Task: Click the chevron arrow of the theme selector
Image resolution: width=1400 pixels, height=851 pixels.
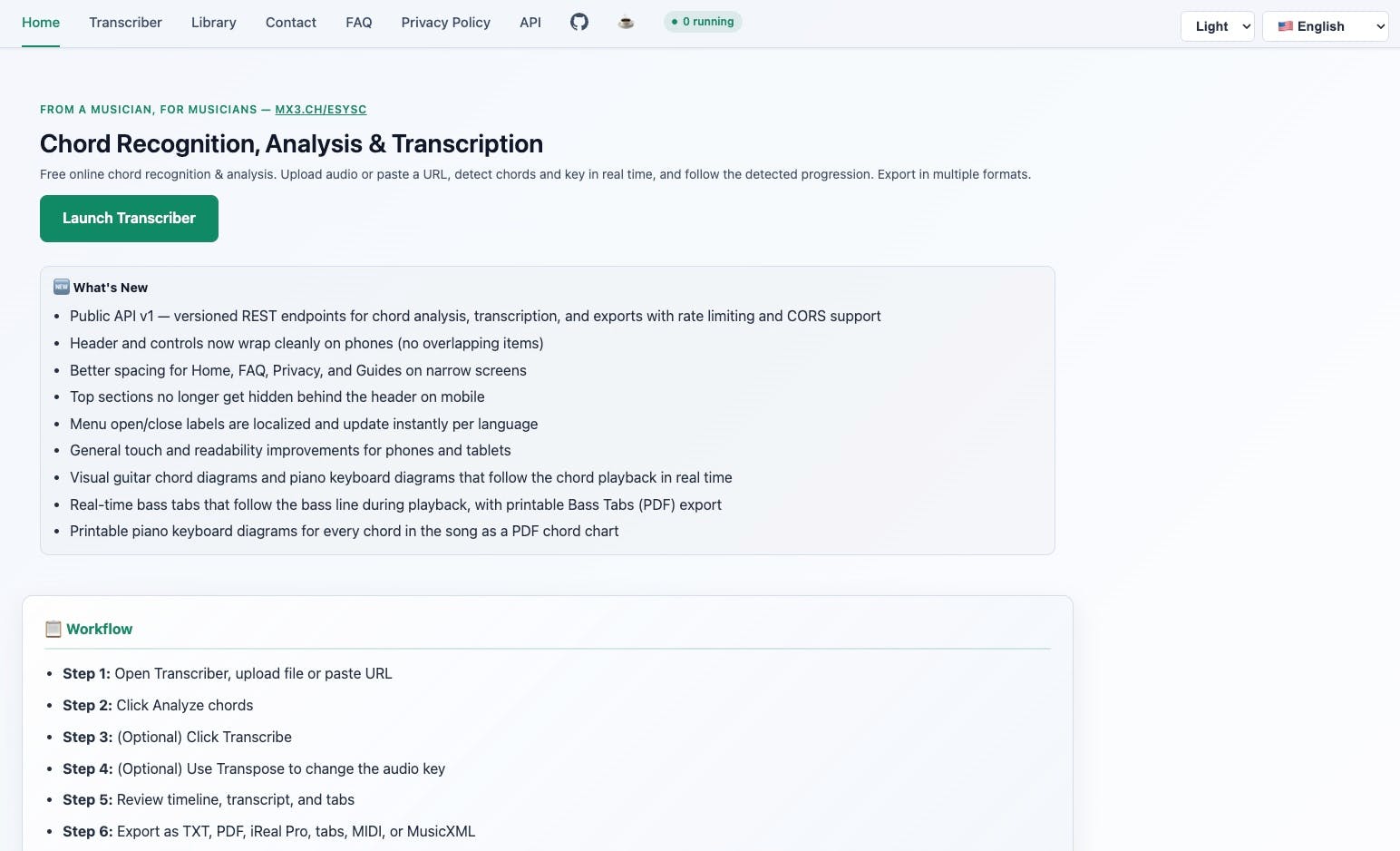Action: click(1246, 26)
